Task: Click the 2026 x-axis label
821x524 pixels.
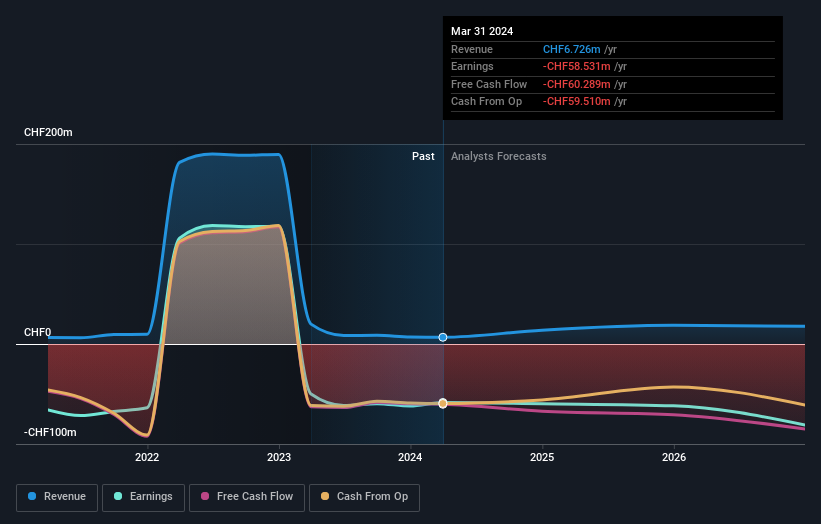Action: [x=674, y=457]
